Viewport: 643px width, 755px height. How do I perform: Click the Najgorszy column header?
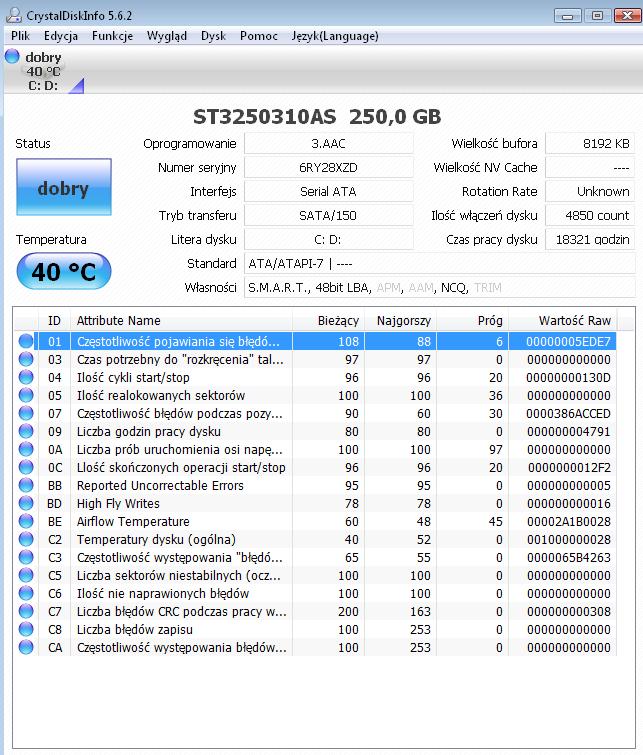(401, 320)
